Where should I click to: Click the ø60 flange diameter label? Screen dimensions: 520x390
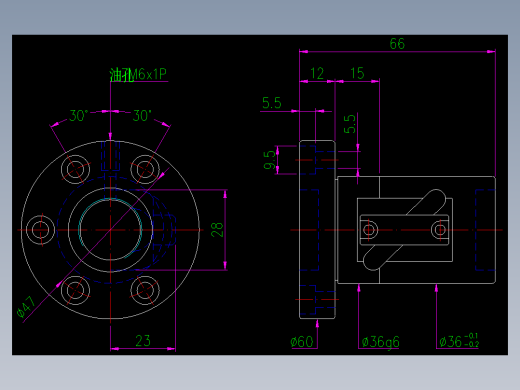(302, 342)
